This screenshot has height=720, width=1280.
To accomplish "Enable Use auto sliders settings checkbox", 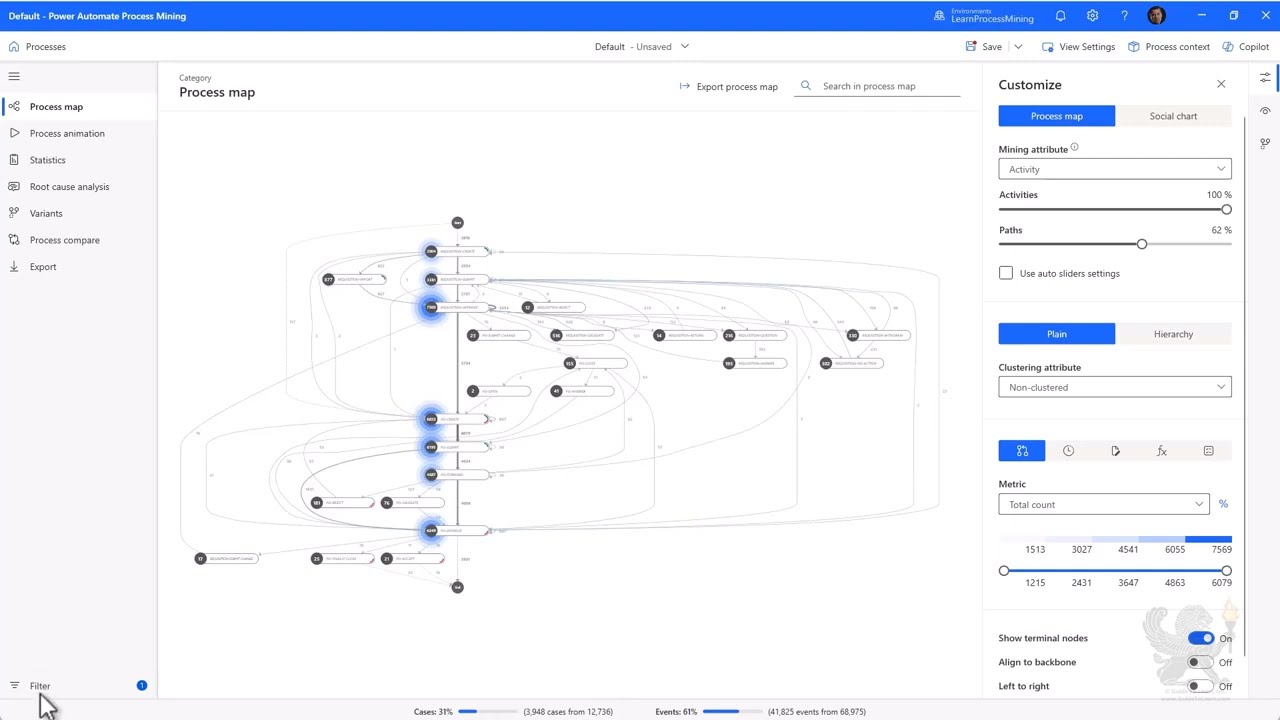I will 1006,273.
